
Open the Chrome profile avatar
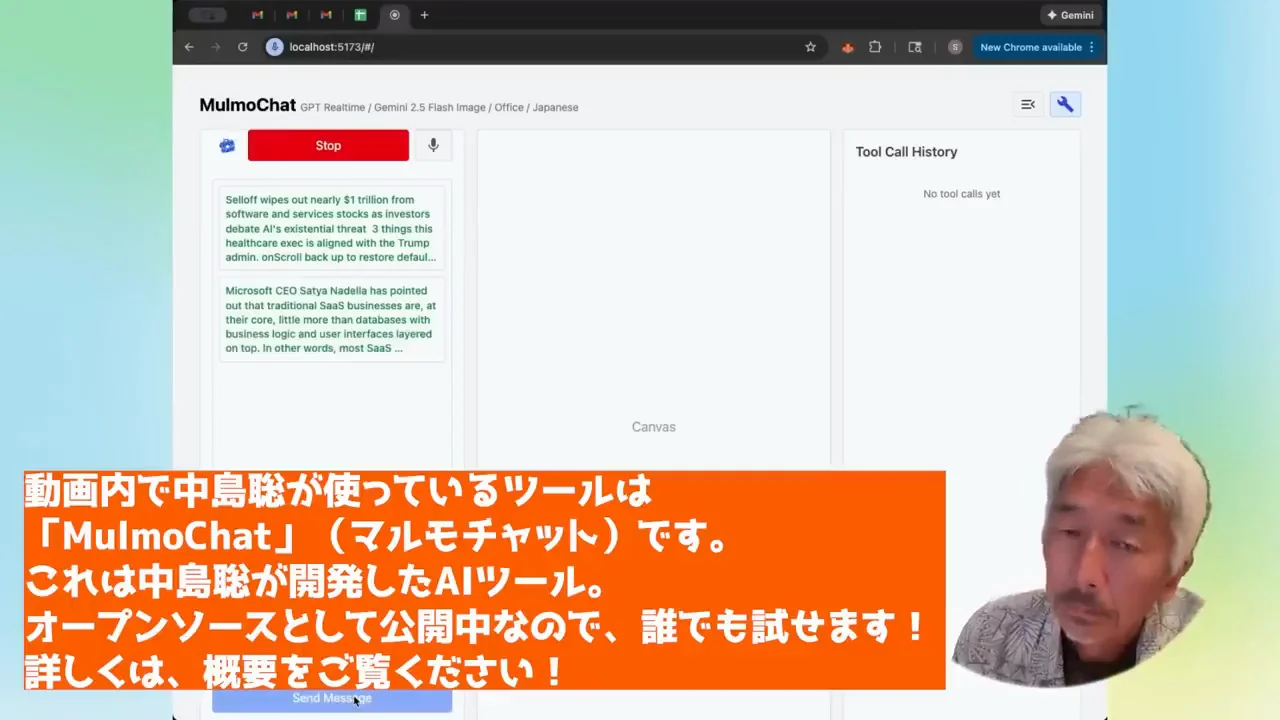click(x=955, y=47)
